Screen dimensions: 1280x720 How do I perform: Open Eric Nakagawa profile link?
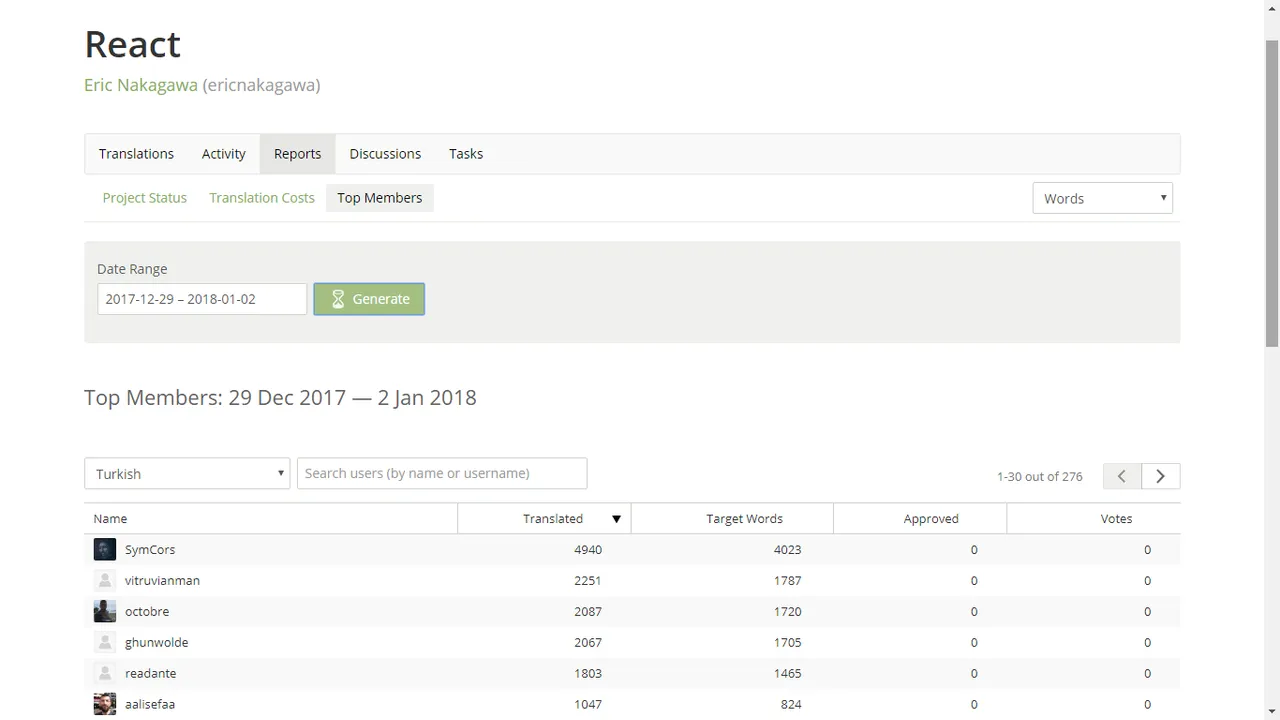(141, 85)
